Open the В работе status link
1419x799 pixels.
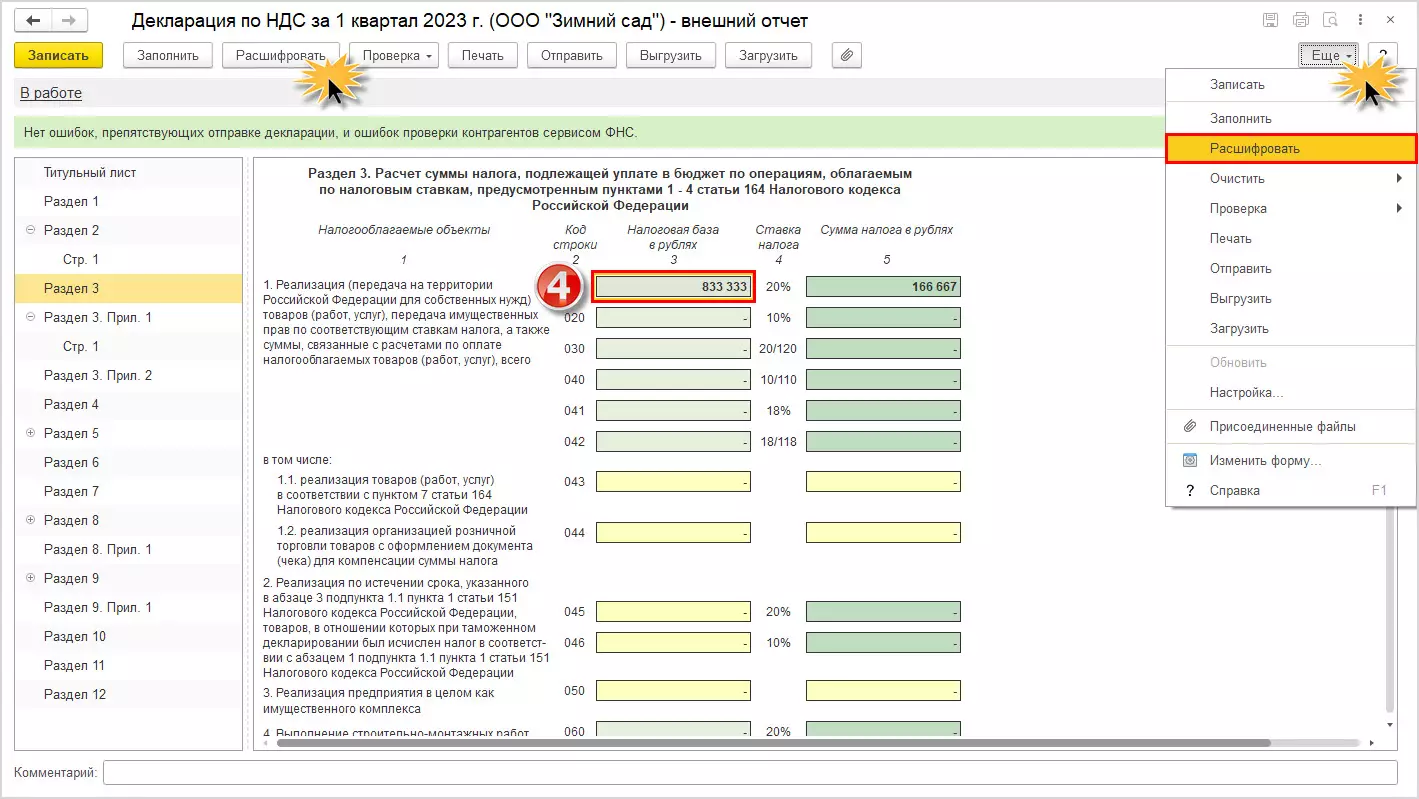tap(51, 93)
